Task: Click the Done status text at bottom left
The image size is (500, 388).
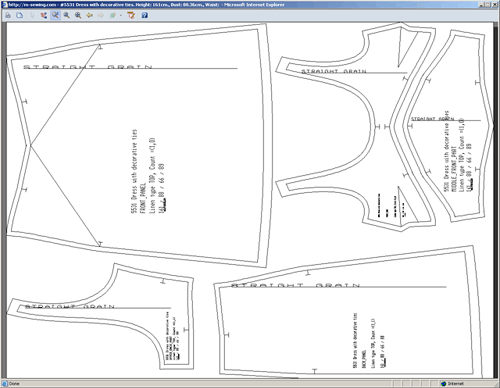Action: (14, 384)
